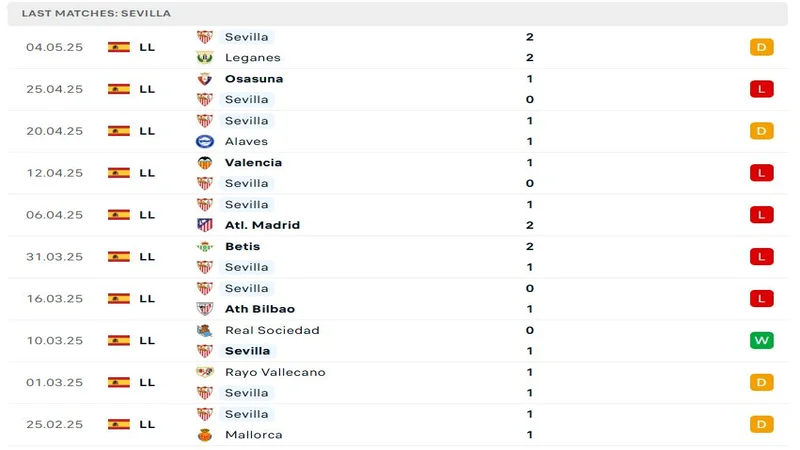Click the Leganes club crest icon
Screen dimensions: 800x450
coord(205,58)
